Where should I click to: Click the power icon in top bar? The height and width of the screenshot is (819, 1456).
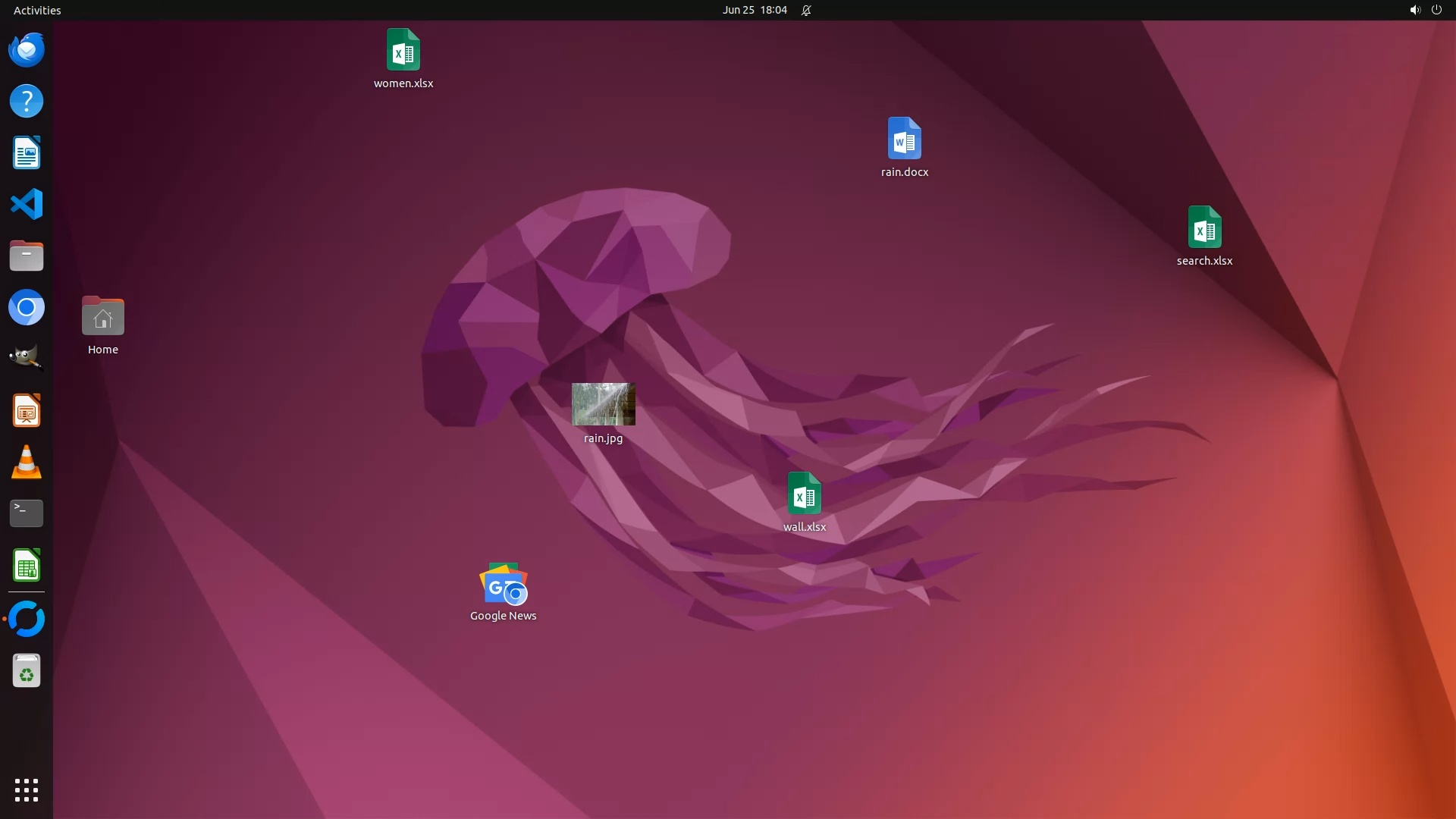[1436, 10]
